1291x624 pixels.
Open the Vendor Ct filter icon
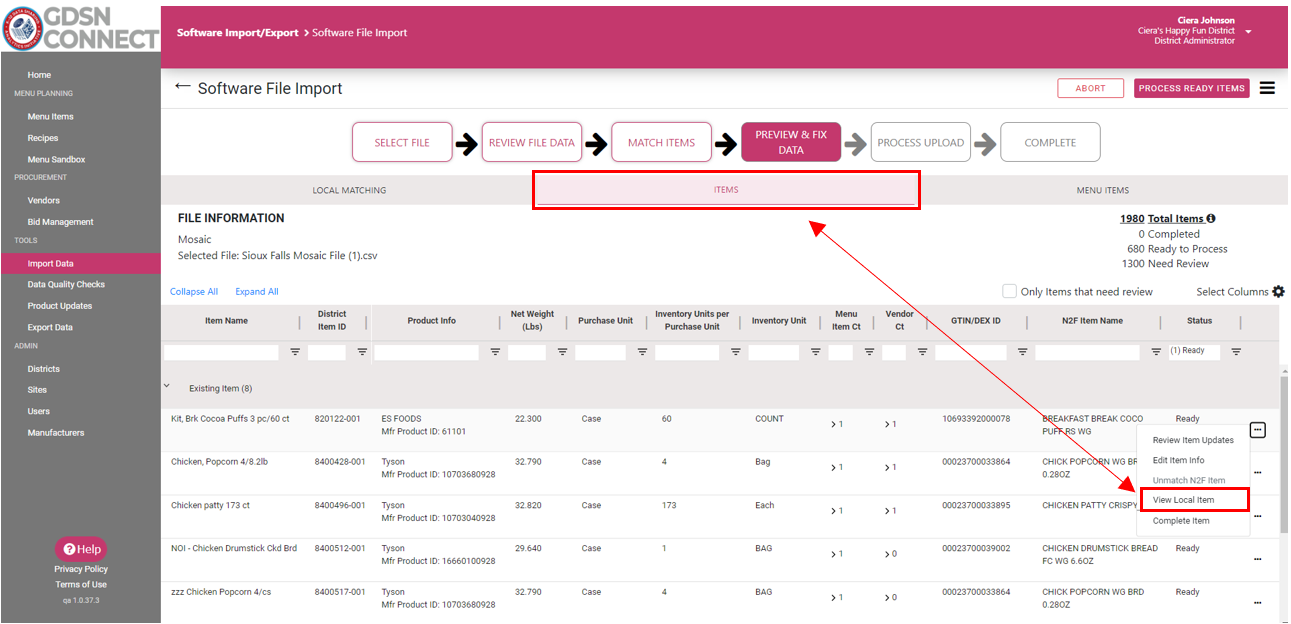[x=922, y=352]
